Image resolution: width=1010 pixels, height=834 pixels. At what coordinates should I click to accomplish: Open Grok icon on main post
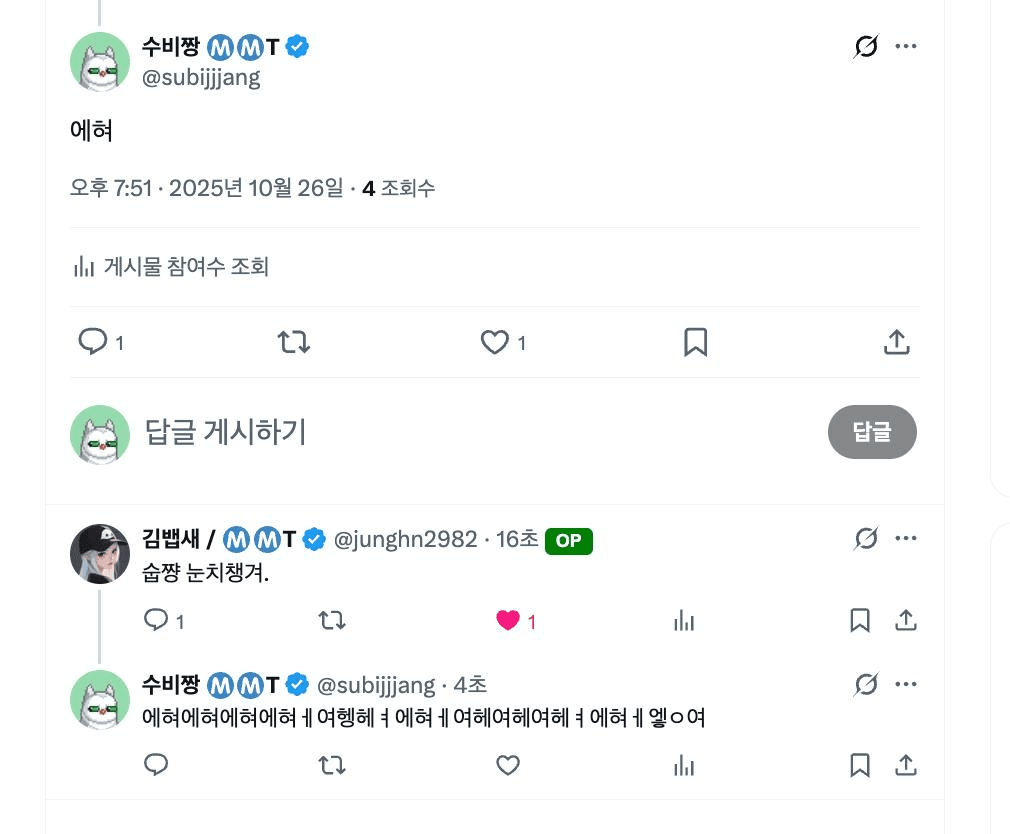(866, 46)
